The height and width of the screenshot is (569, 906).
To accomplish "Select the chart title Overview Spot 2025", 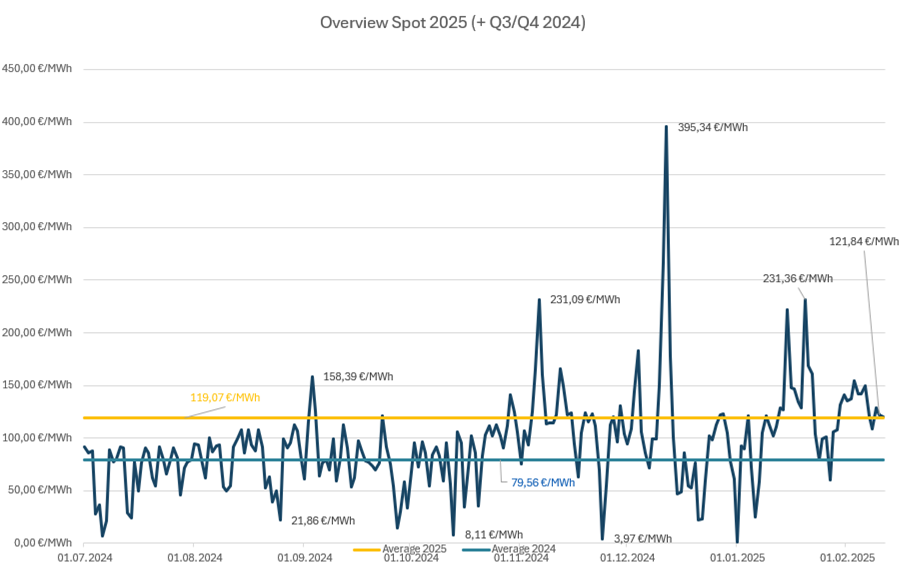I will [452, 22].
